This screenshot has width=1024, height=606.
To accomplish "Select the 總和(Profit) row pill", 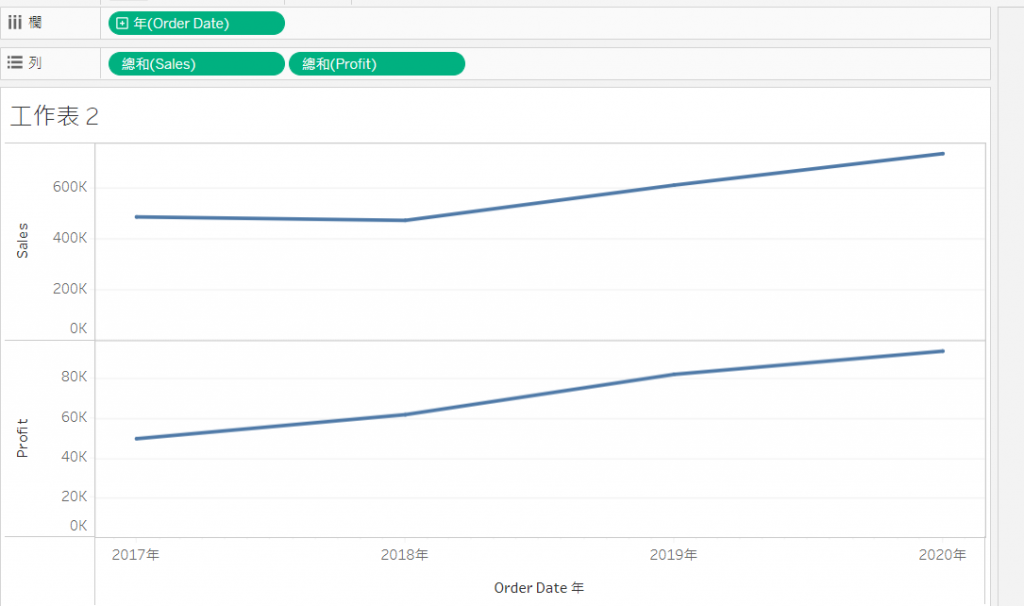I will pos(377,64).
